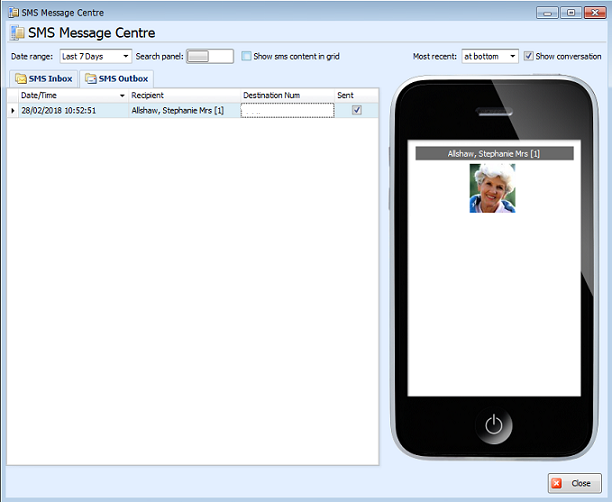Click the row indicator arrow beside 28/02/2018
This screenshot has height=502, width=612.
point(13,110)
